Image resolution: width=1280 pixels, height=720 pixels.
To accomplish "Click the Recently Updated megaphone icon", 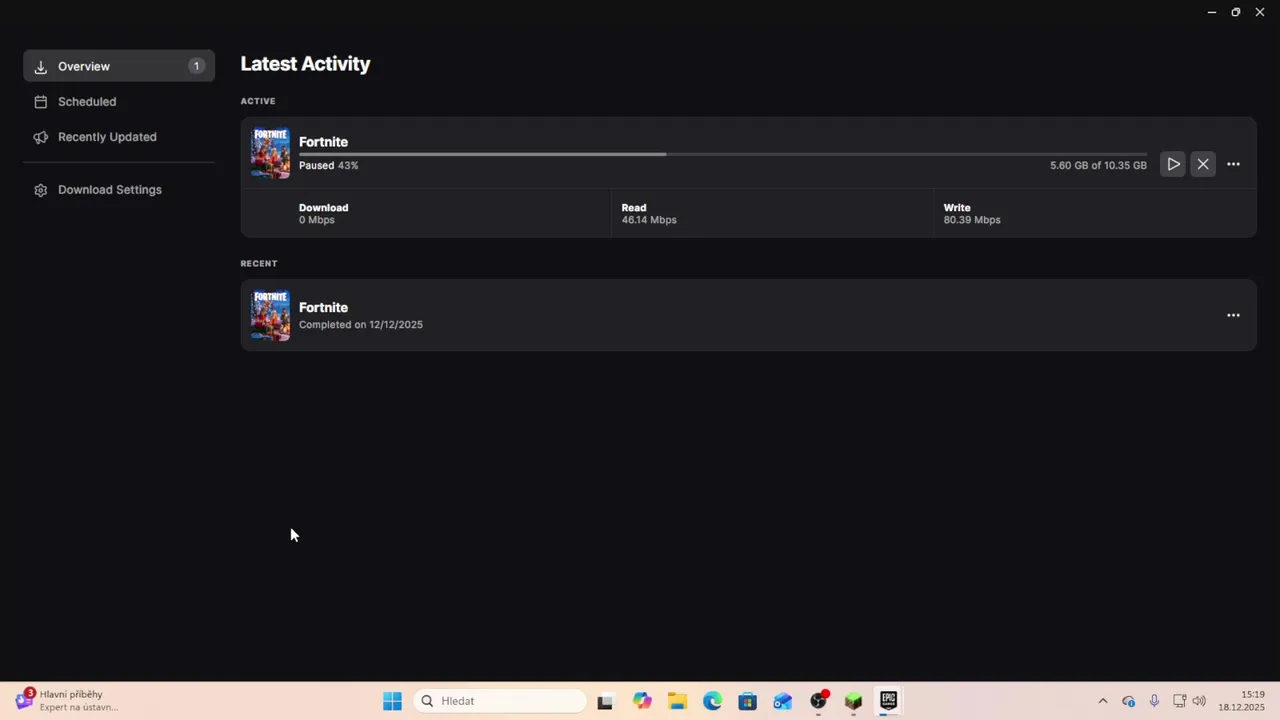I will click(x=41, y=137).
